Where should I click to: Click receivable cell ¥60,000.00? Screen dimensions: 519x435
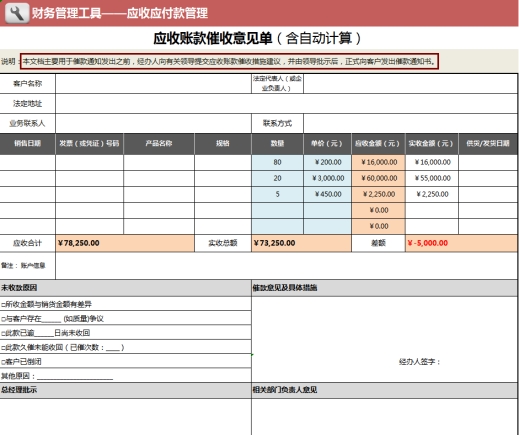tap(378, 178)
